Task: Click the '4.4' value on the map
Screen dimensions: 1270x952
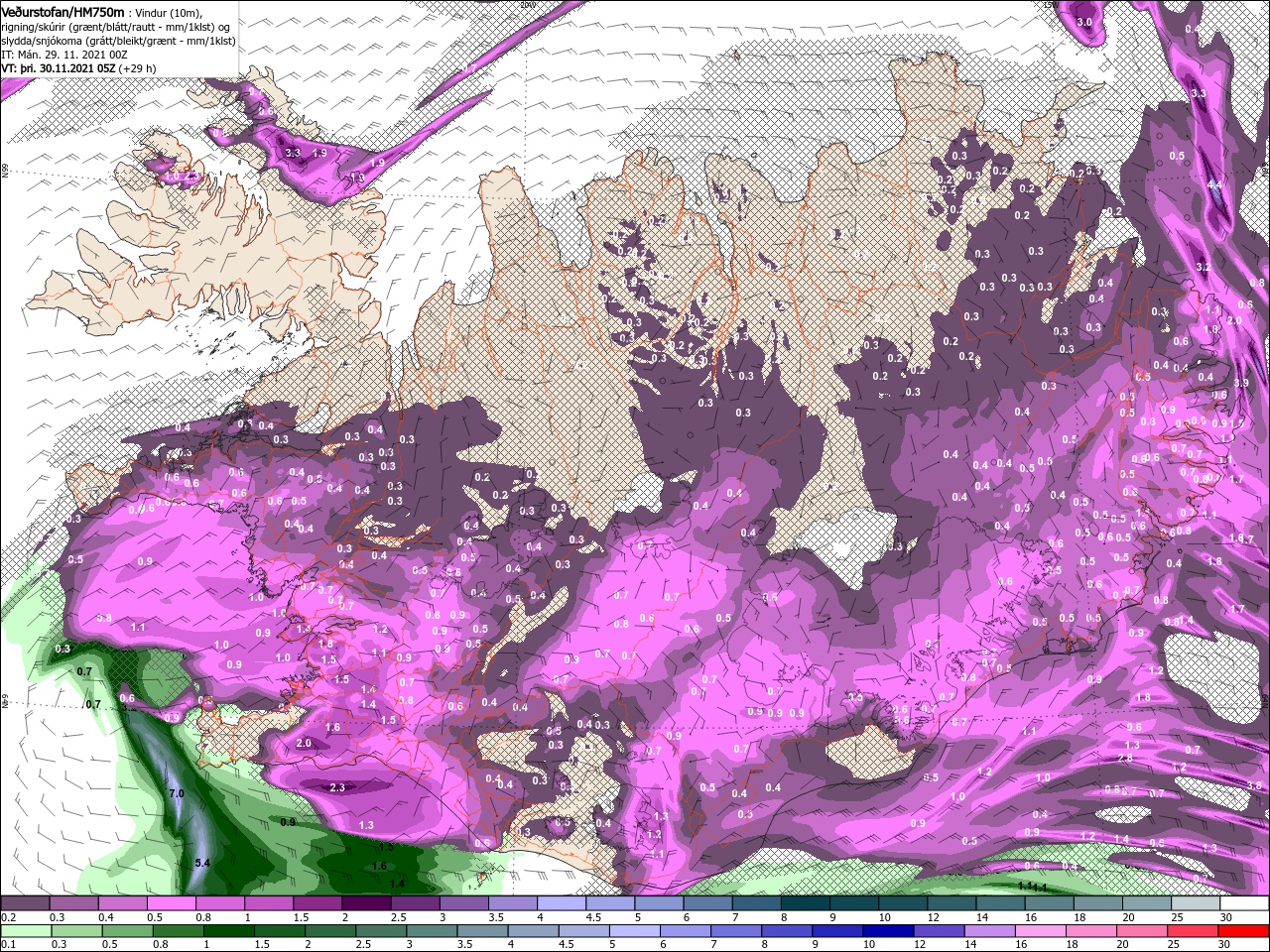Action: [x=1213, y=184]
